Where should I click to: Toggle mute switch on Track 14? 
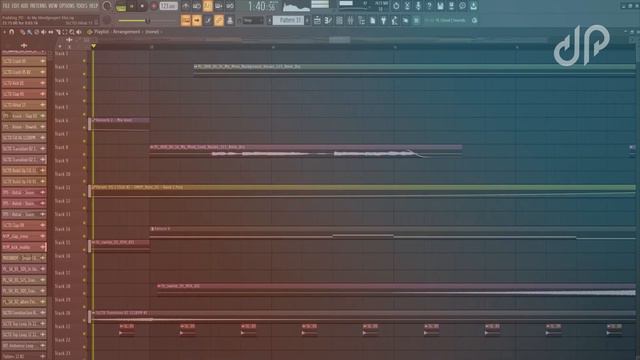tap(84, 236)
